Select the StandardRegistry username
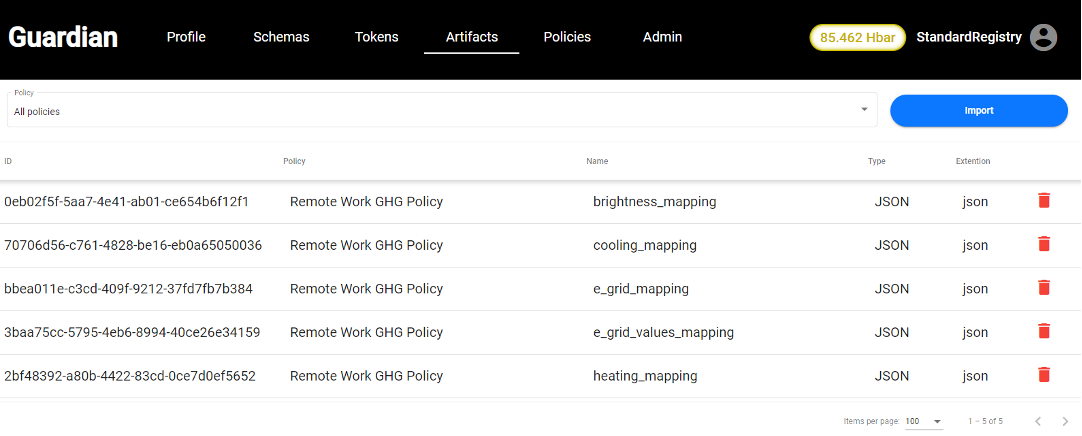Screen dimensions: 1082x436 pos(968,37)
